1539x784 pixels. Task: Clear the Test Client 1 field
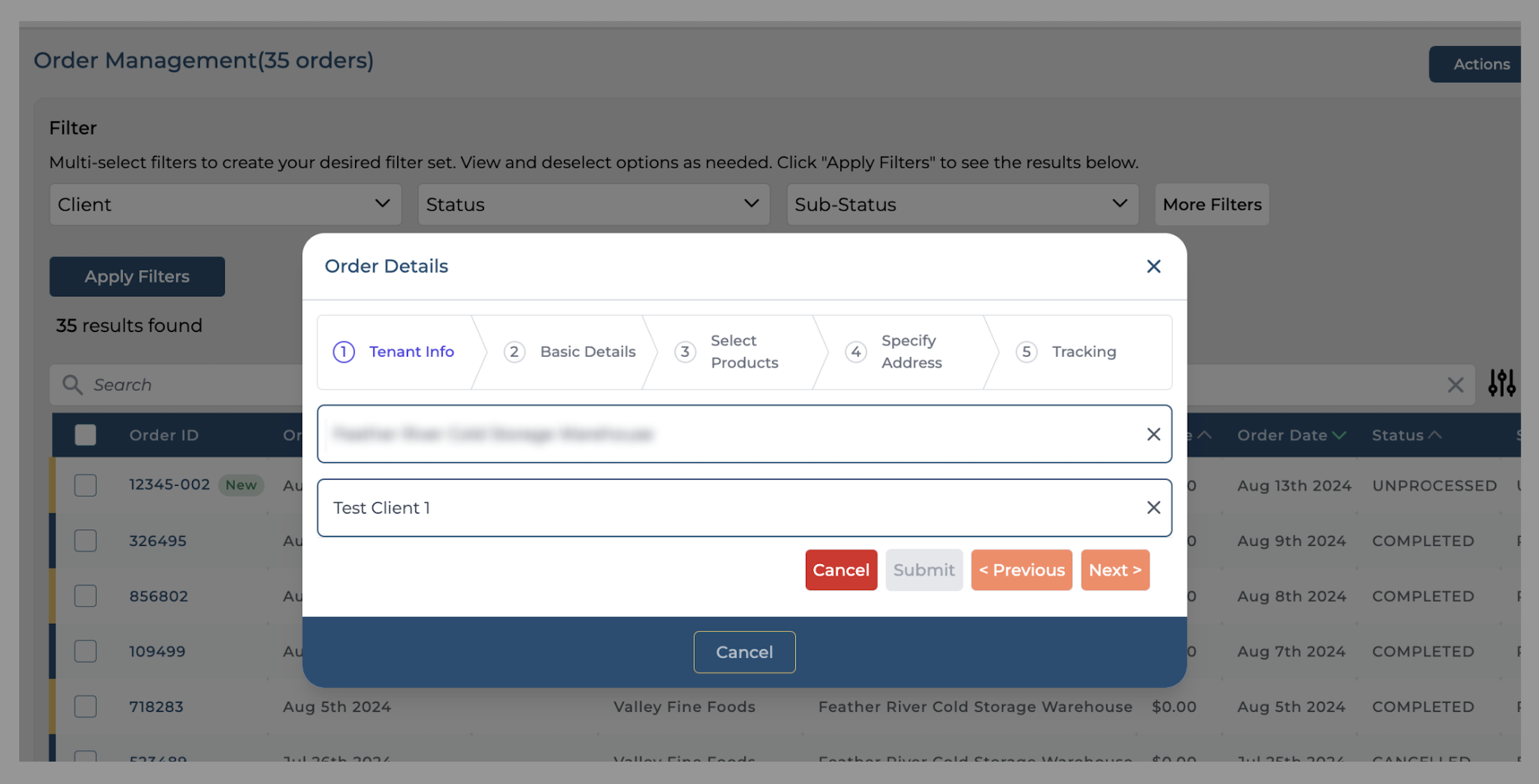pyautogui.click(x=1153, y=508)
